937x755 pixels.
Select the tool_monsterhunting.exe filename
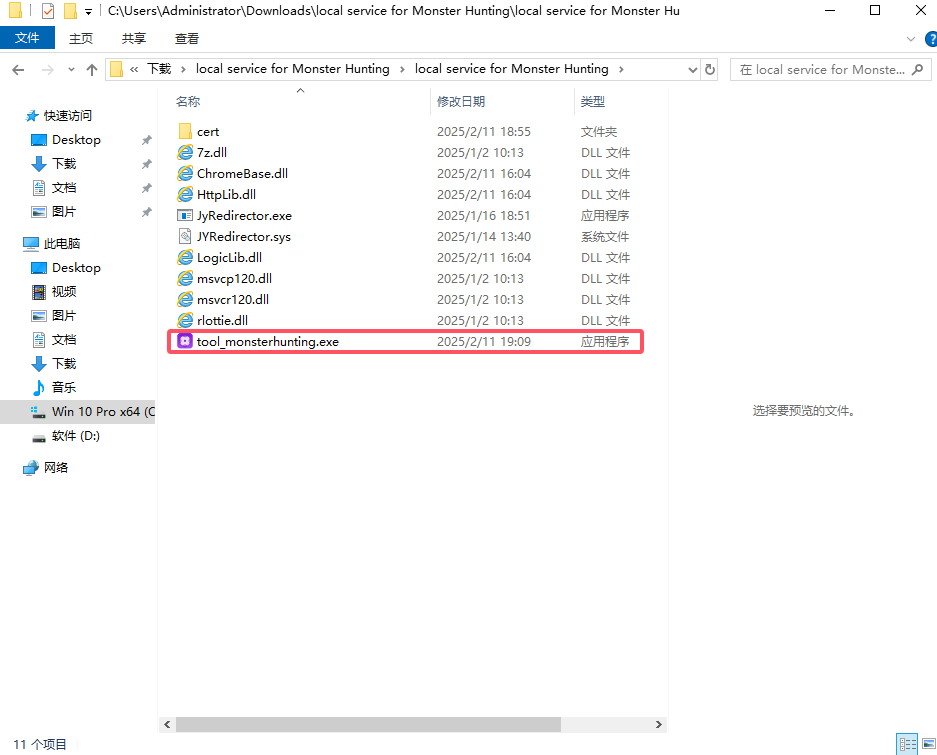pyautogui.click(x=268, y=341)
